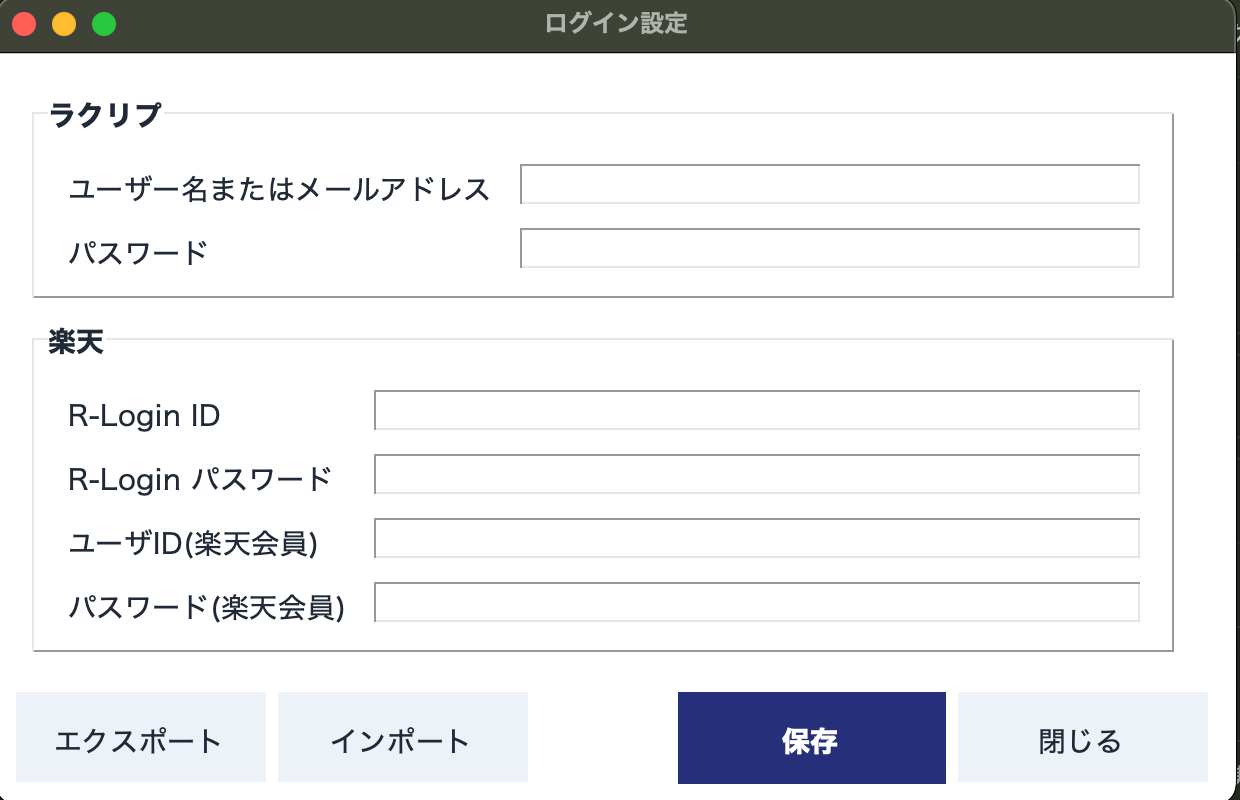Minimize the window using yellow button
This screenshot has width=1240, height=800.
[64, 24]
